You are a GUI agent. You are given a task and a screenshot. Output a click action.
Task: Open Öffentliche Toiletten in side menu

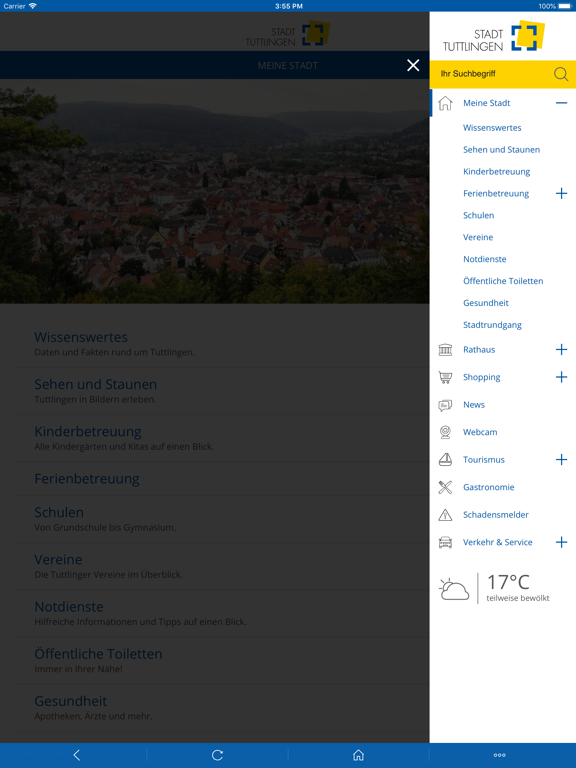pyautogui.click(x=503, y=281)
